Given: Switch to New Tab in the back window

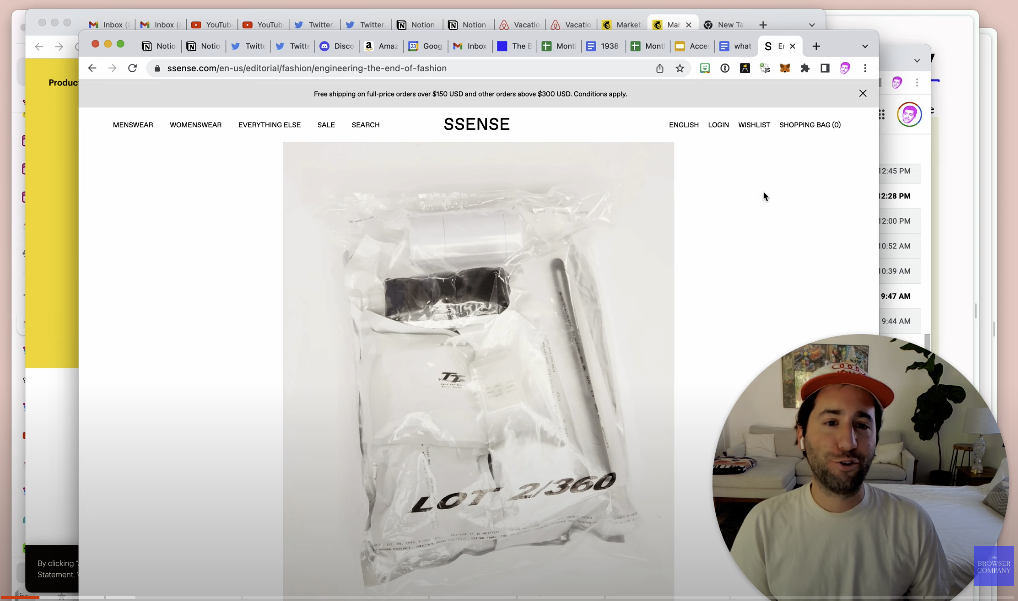Looking at the screenshot, I should pyautogui.click(x=724, y=25).
